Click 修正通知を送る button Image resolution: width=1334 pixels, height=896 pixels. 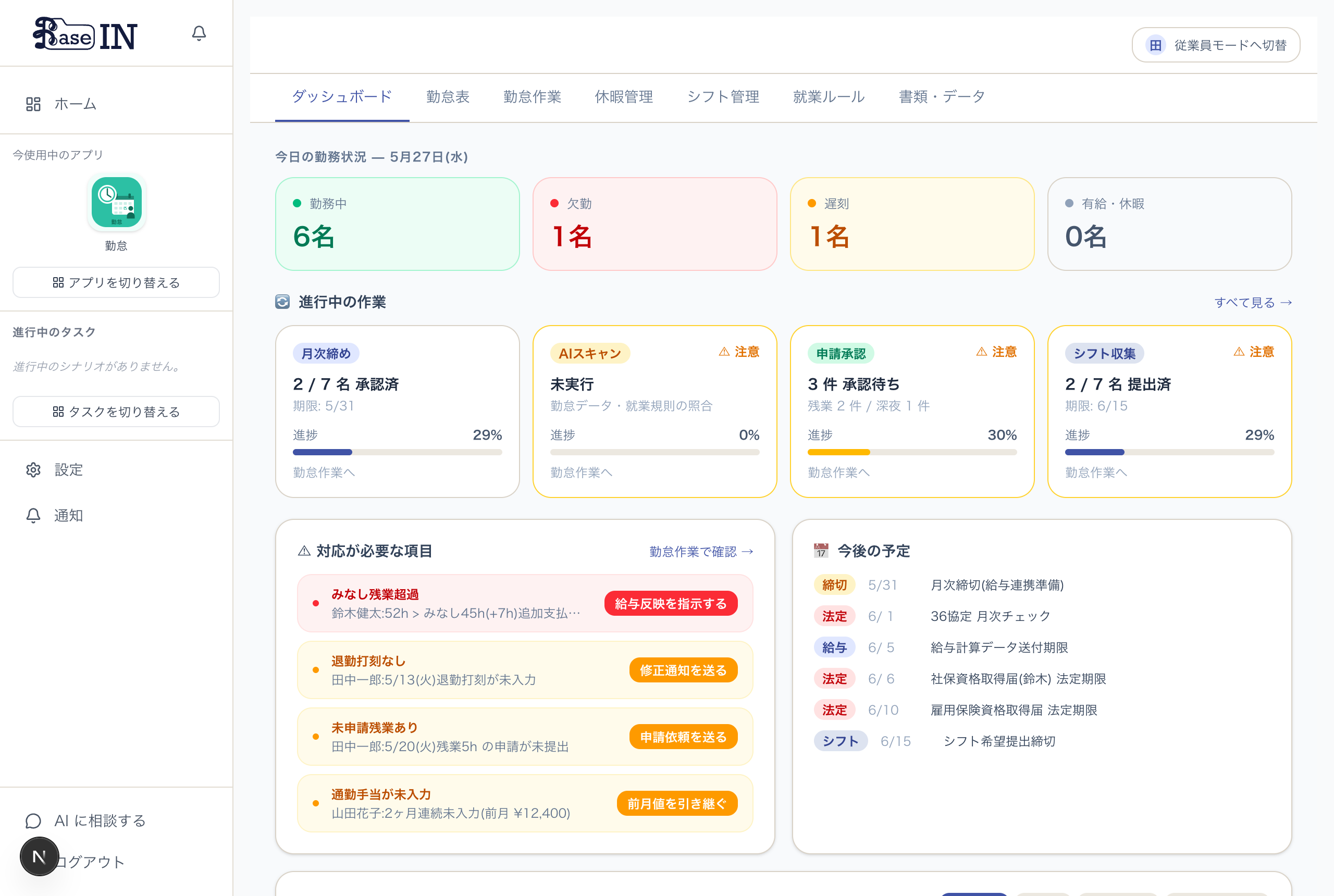pyautogui.click(x=683, y=670)
